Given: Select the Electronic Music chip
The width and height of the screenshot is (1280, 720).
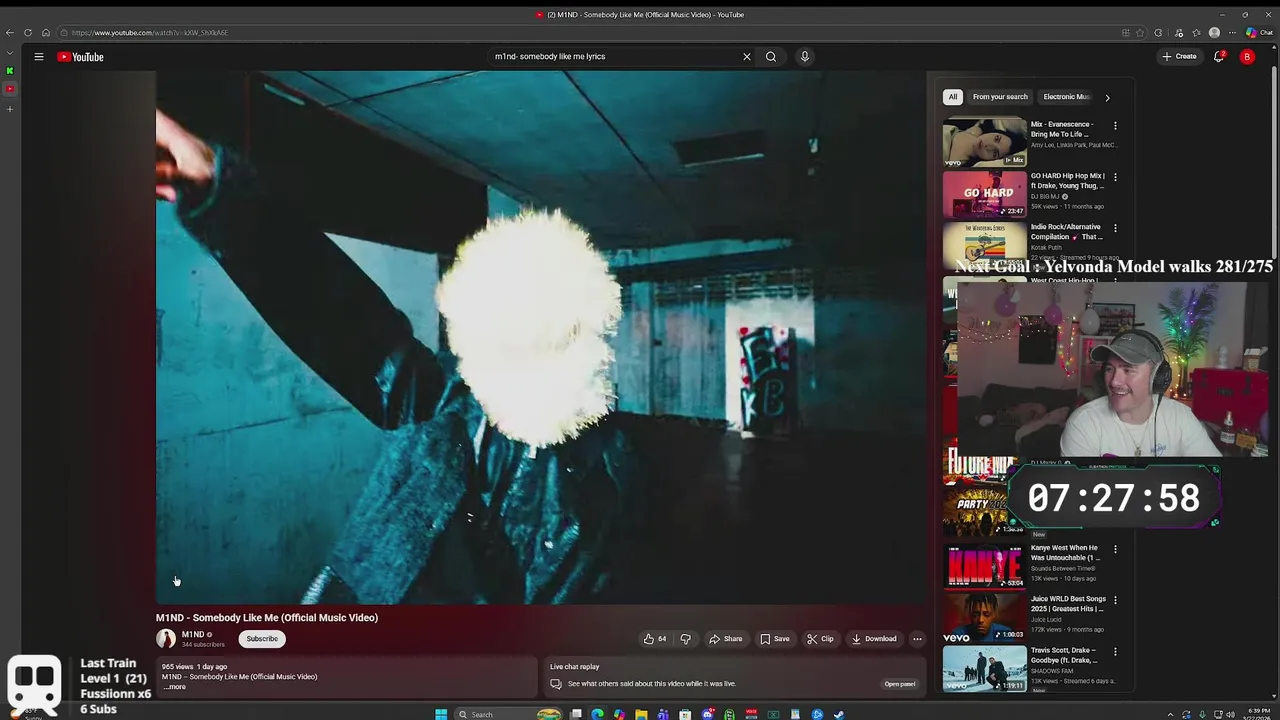Looking at the screenshot, I should (1066, 97).
